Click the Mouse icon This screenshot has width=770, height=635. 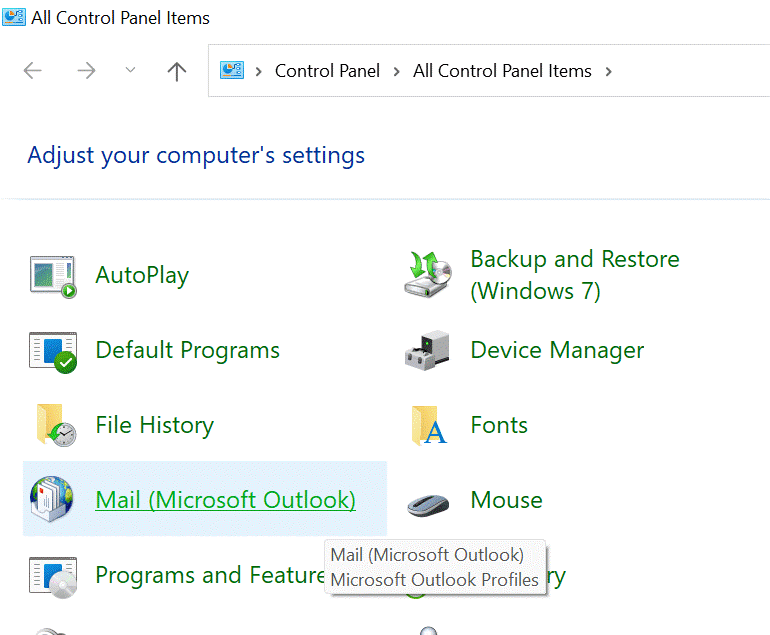[x=428, y=502]
